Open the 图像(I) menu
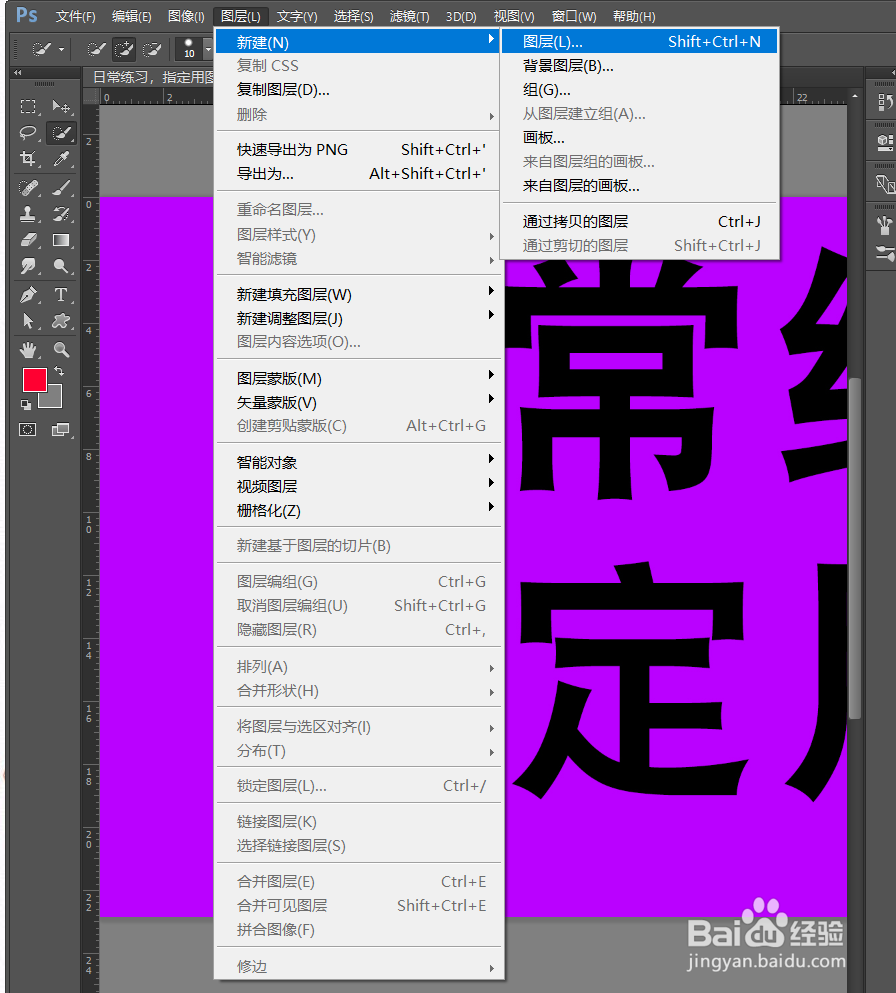The height and width of the screenshot is (993, 896). click(x=186, y=16)
